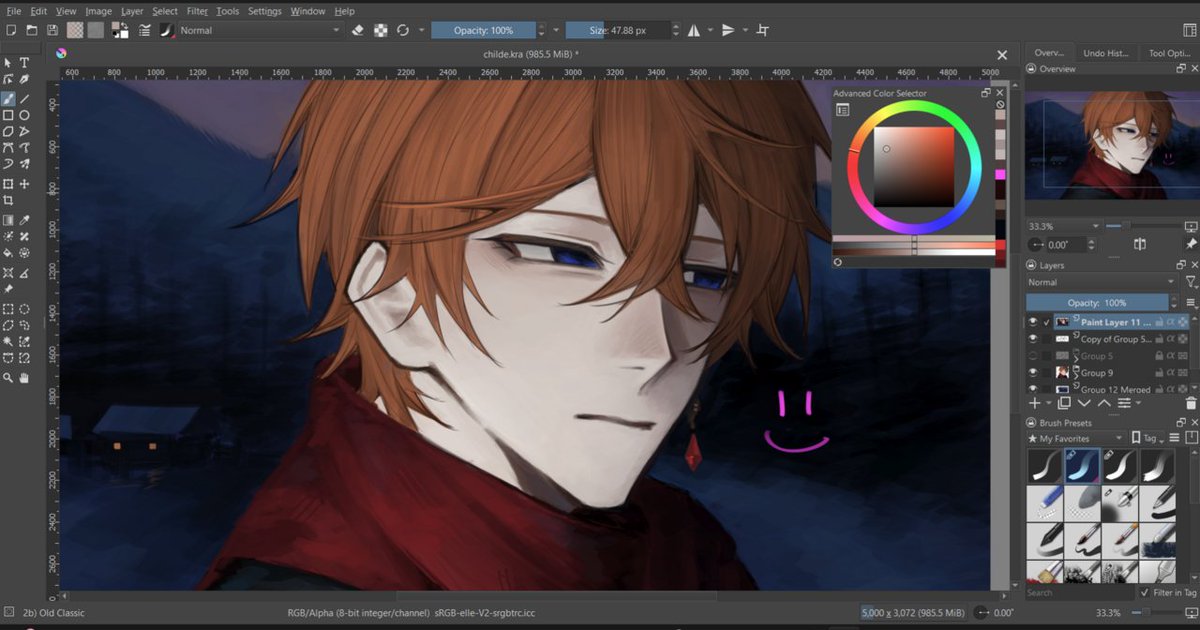
Task: Select the Transform tool
Action: (8, 185)
